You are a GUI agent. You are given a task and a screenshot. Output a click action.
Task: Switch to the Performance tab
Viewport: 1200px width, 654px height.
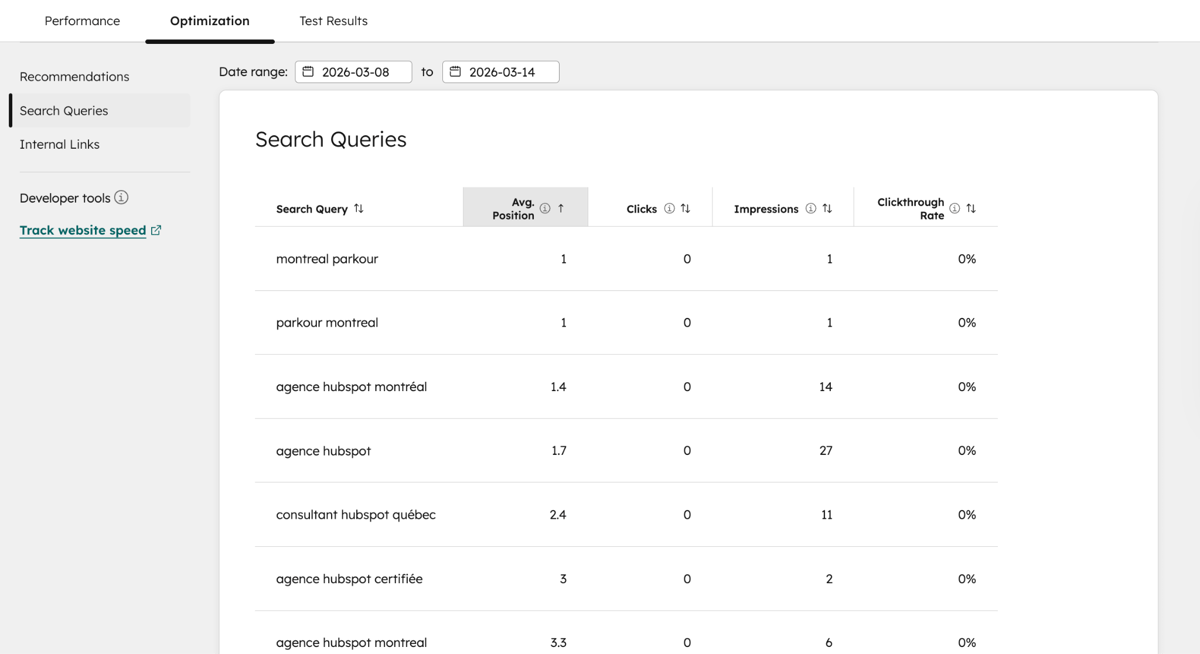tap(82, 21)
